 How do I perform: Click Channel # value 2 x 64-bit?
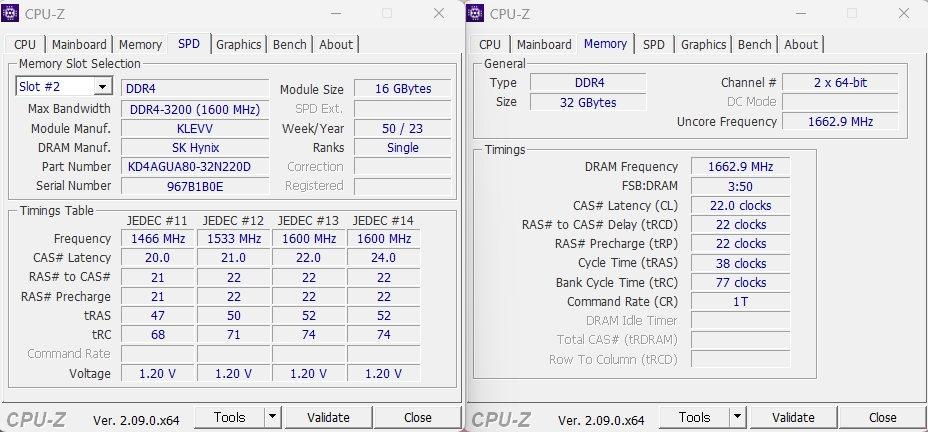(840, 82)
